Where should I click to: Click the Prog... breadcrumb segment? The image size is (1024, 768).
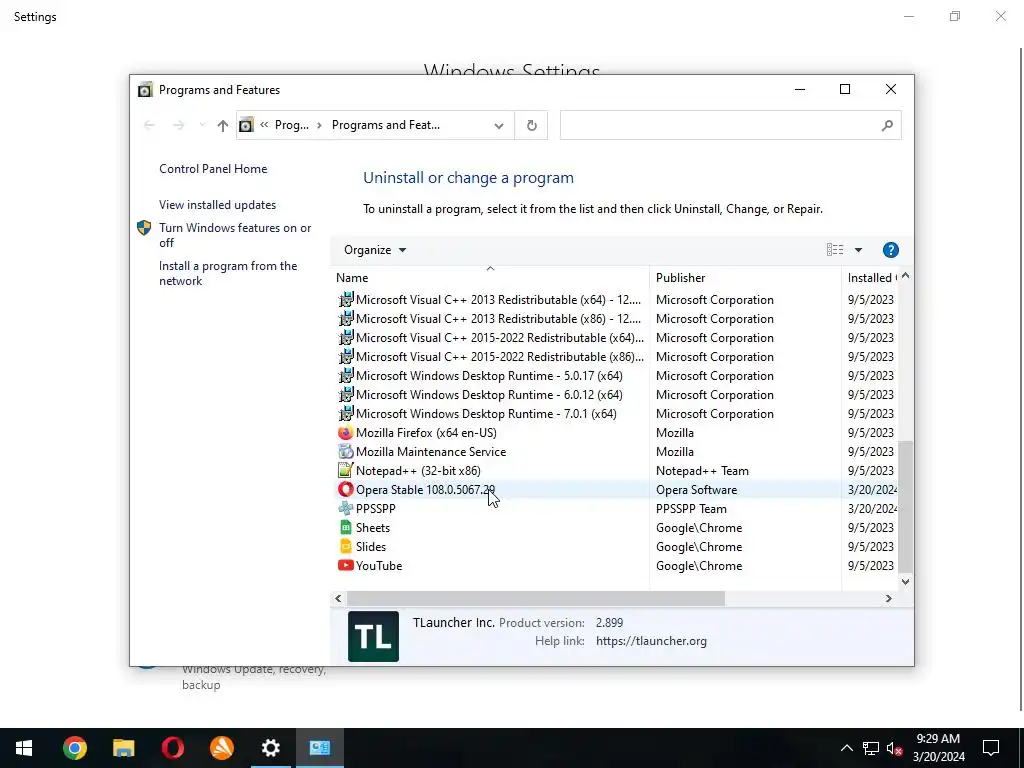pyautogui.click(x=291, y=125)
